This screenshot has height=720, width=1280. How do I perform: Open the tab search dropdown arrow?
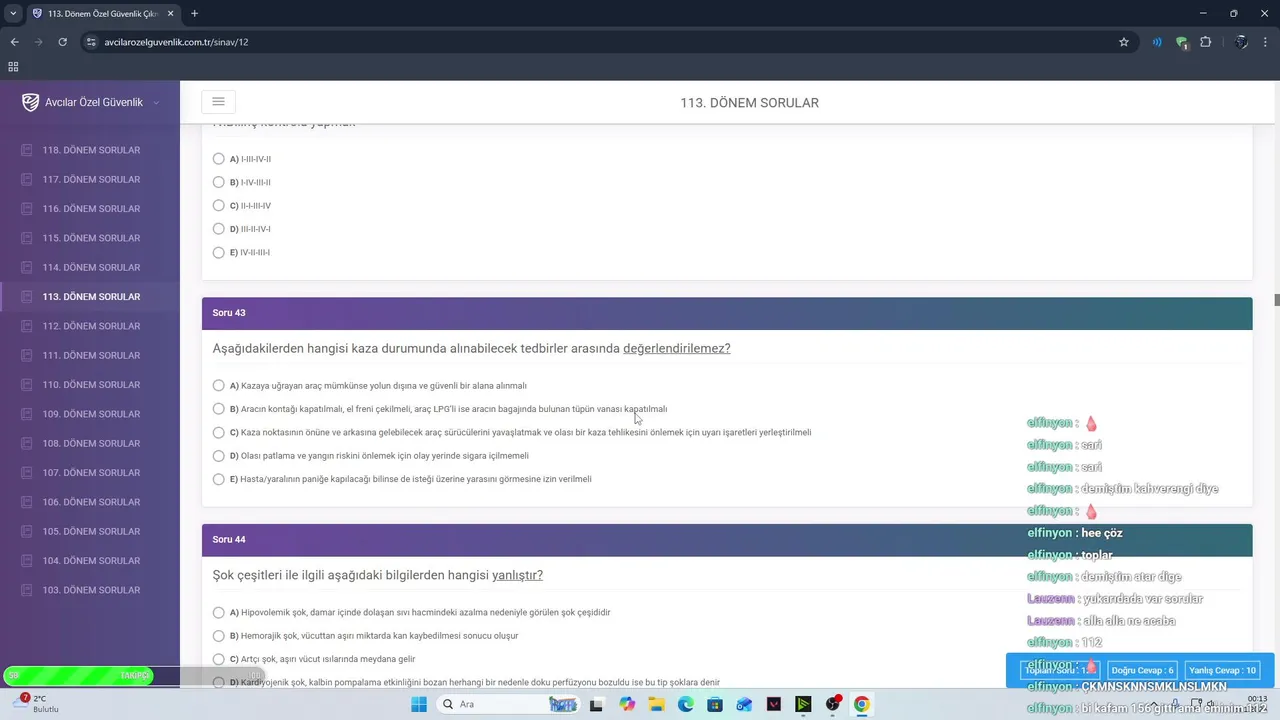pyautogui.click(x=12, y=13)
